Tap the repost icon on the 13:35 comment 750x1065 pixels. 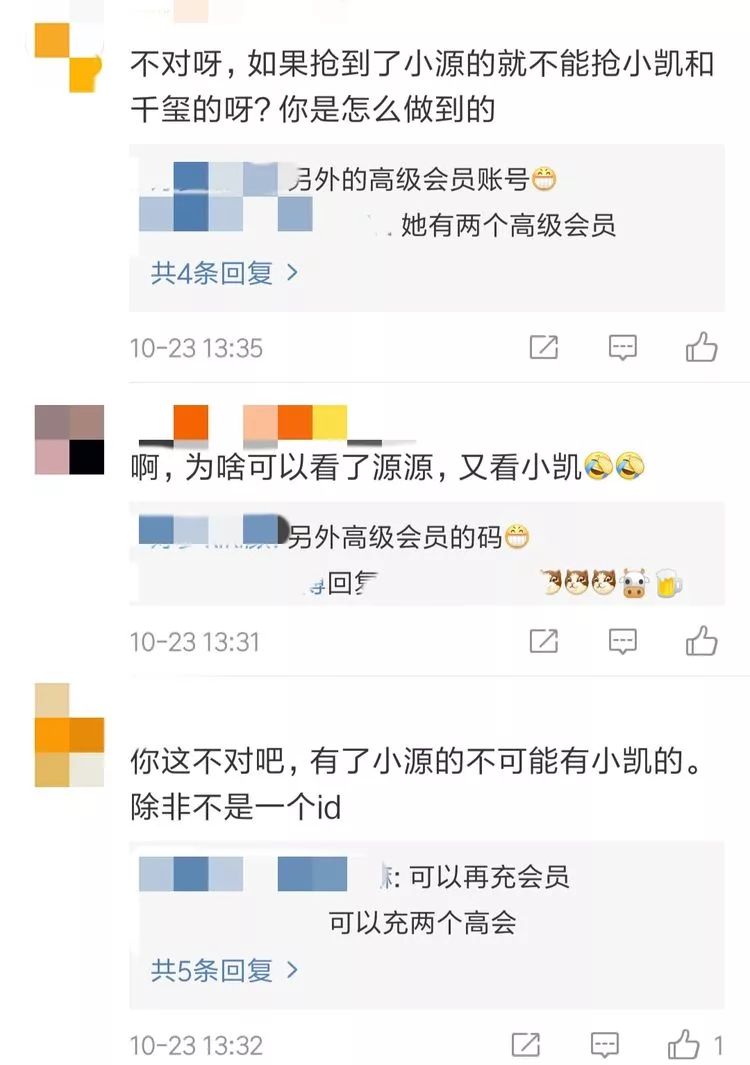pyautogui.click(x=544, y=347)
